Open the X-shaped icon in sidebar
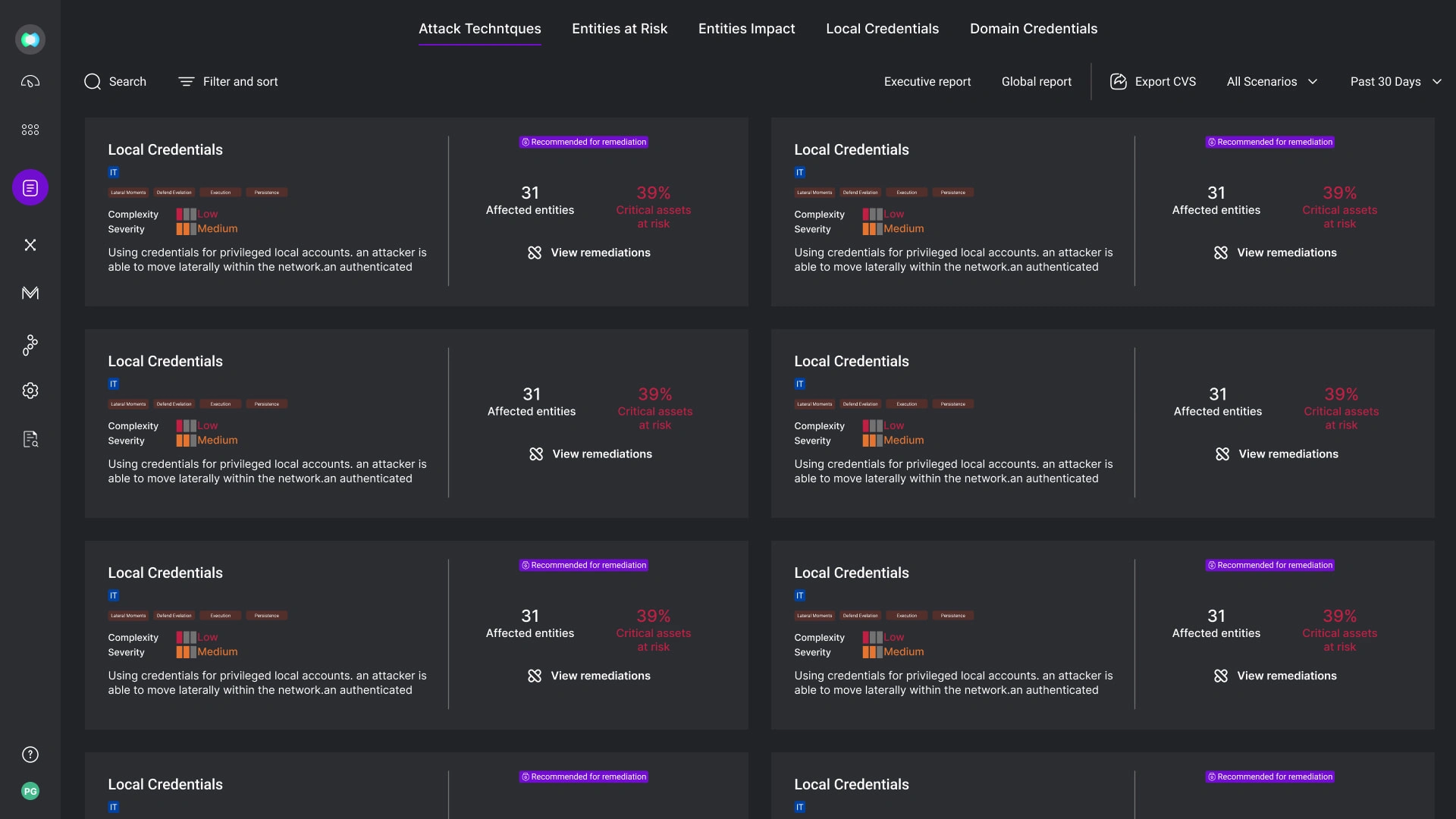 pyautogui.click(x=30, y=245)
